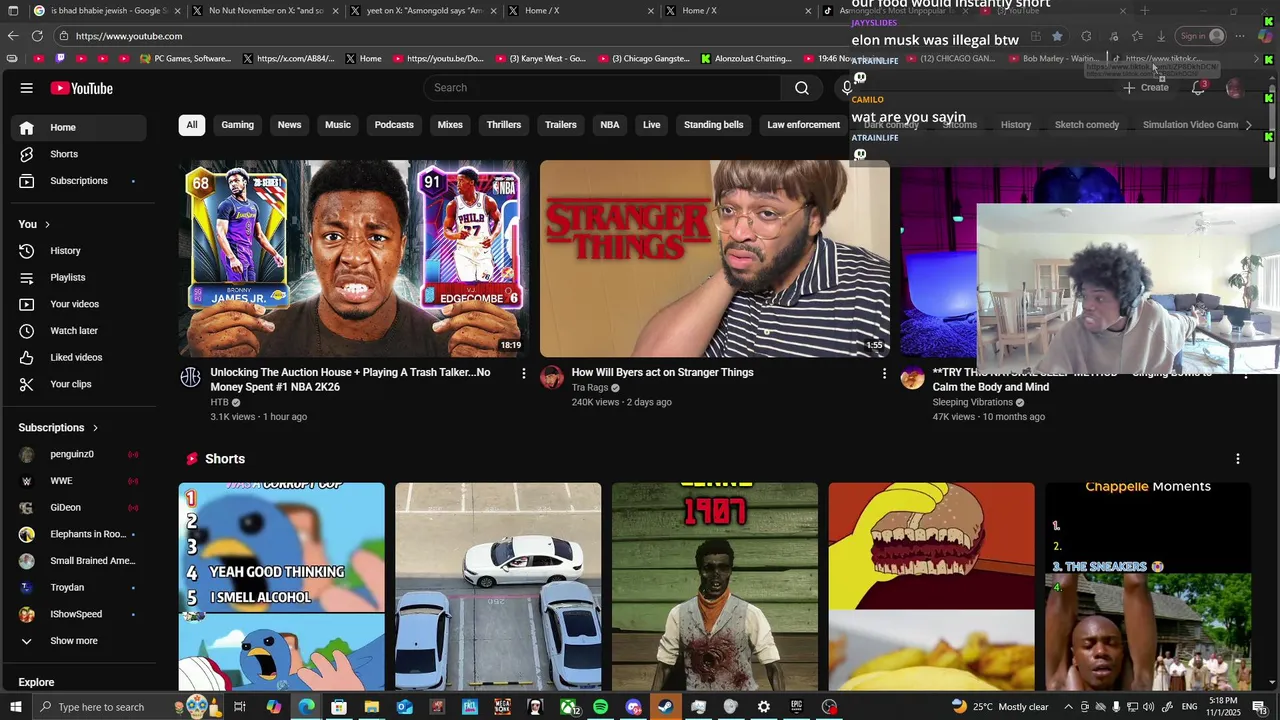Open Liked videos in the sidebar
Image resolution: width=1280 pixels, height=720 pixels.
click(x=79, y=357)
